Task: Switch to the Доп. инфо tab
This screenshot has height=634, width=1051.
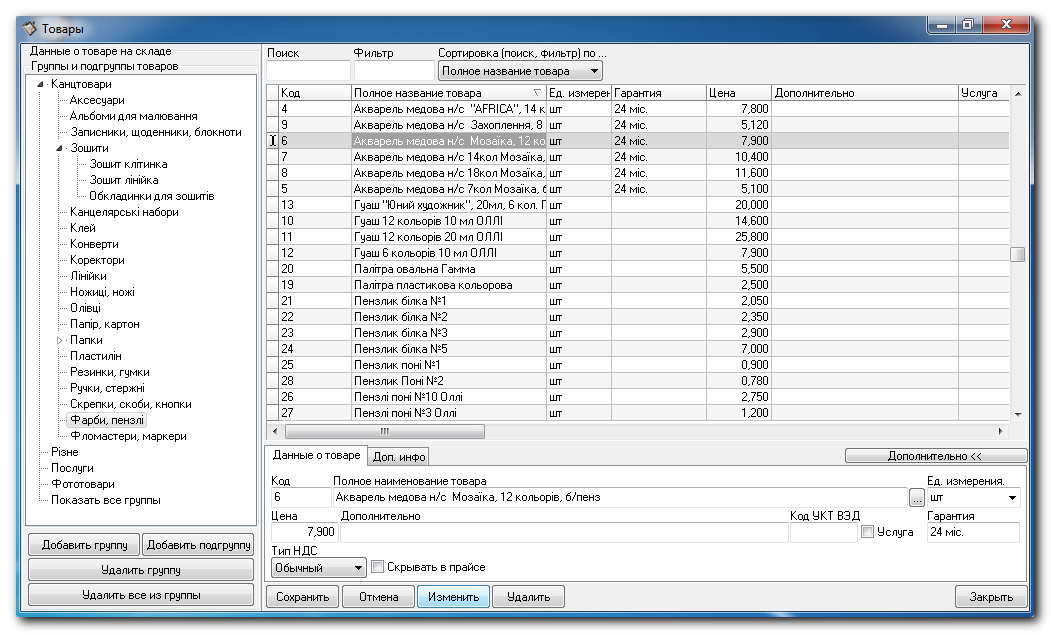Action: (x=399, y=457)
